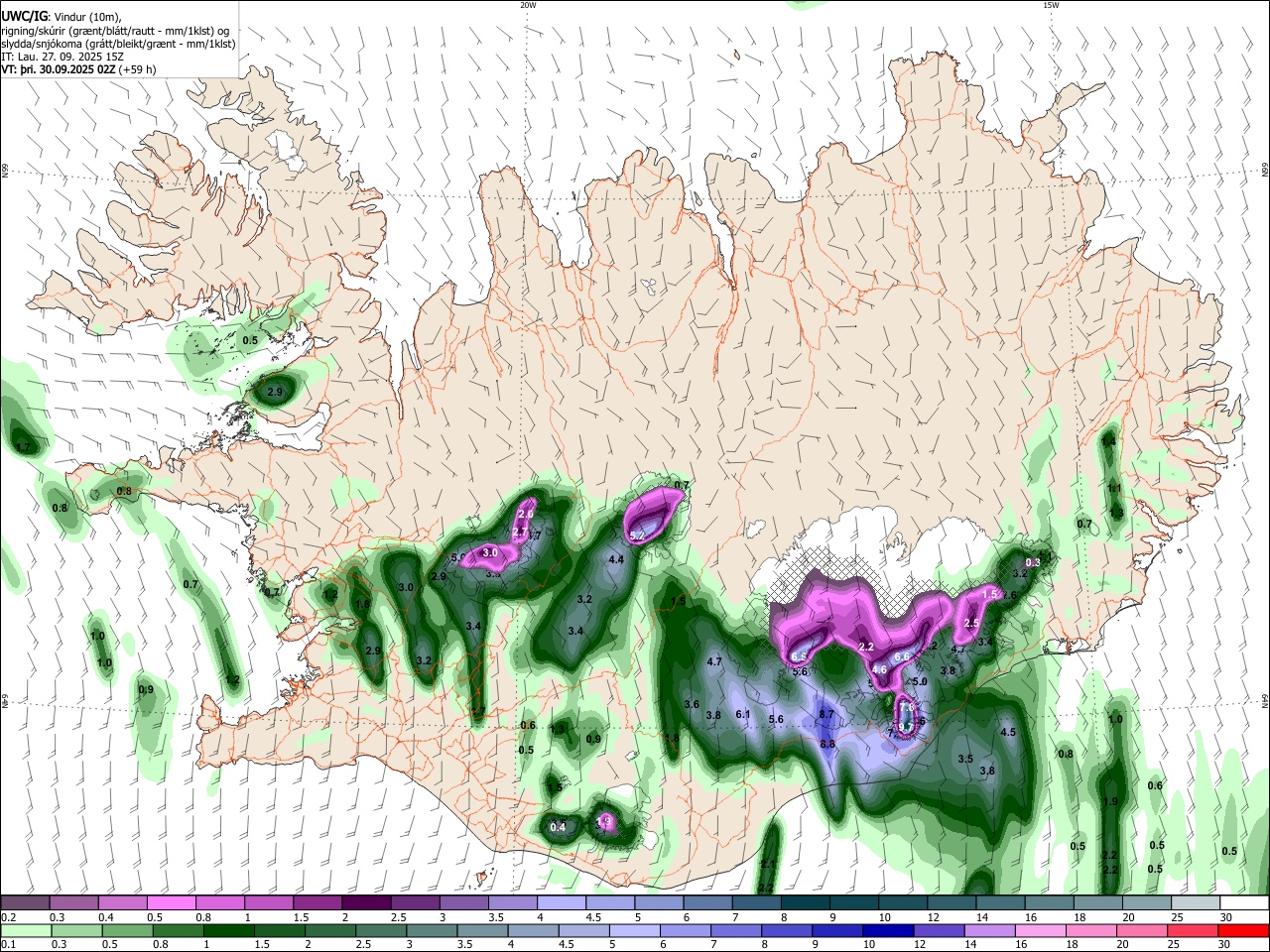Click the 4.6 value in pink area
1270x952 pixels.
click(x=879, y=670)
